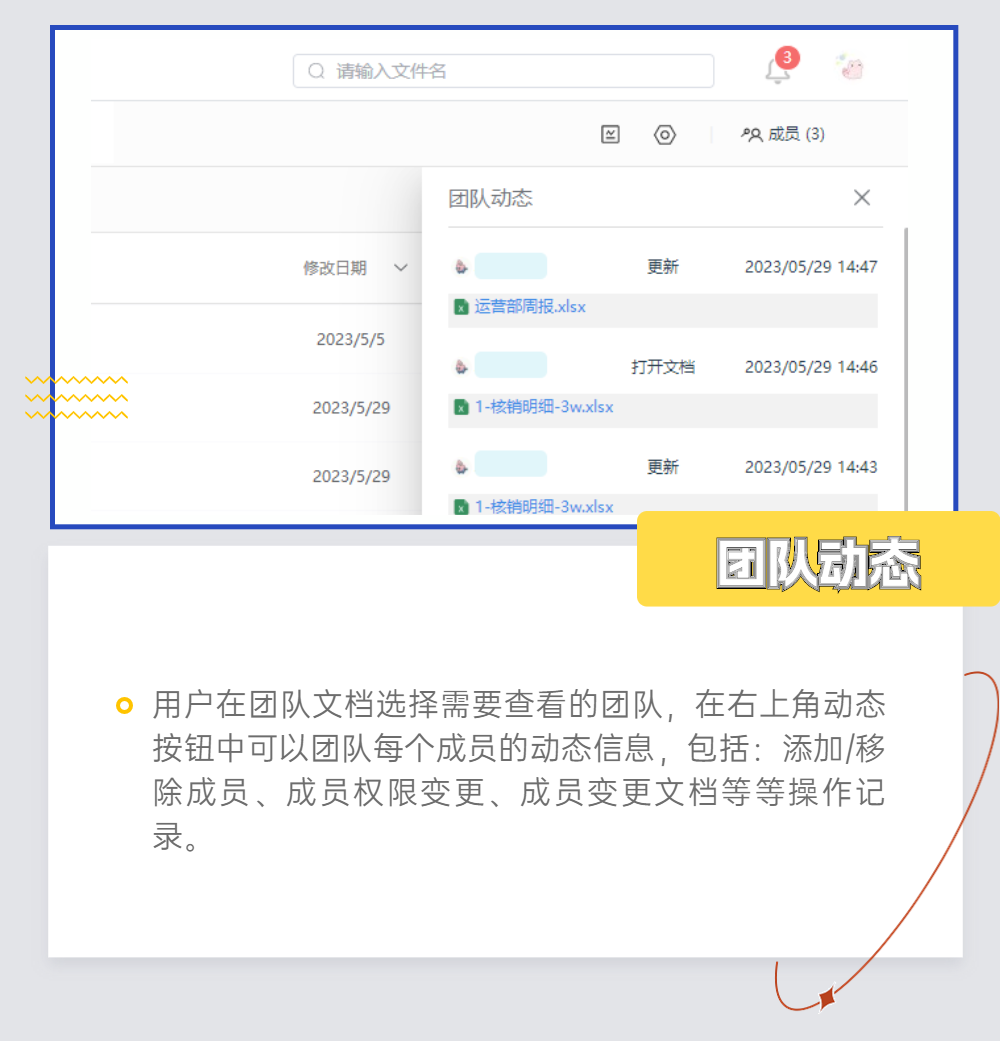Click blurred member name in 14:43 entry
1000x1041 pixels.
[511, 464]
